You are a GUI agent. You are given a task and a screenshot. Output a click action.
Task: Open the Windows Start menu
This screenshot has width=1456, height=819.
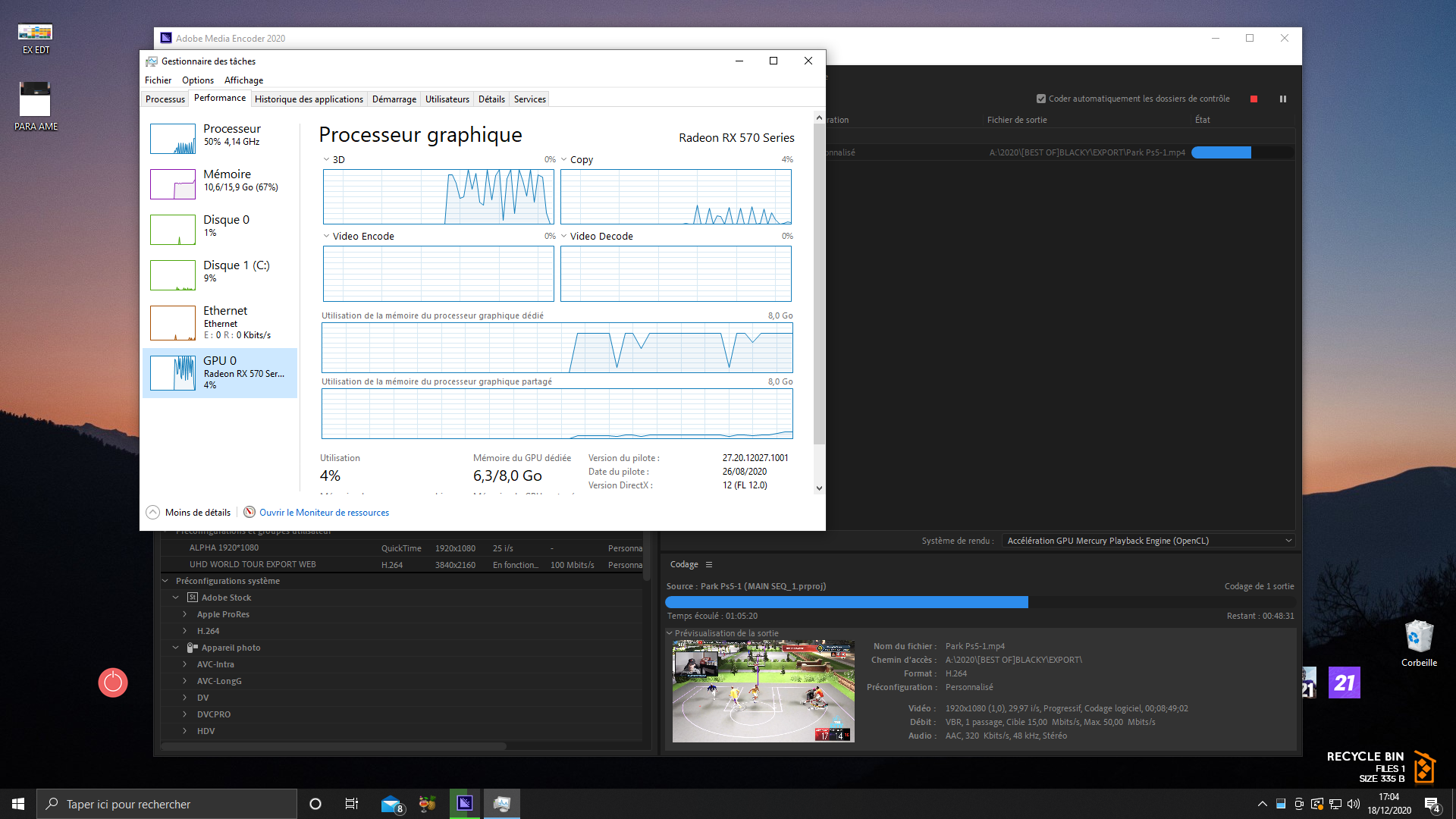[18, 804]
